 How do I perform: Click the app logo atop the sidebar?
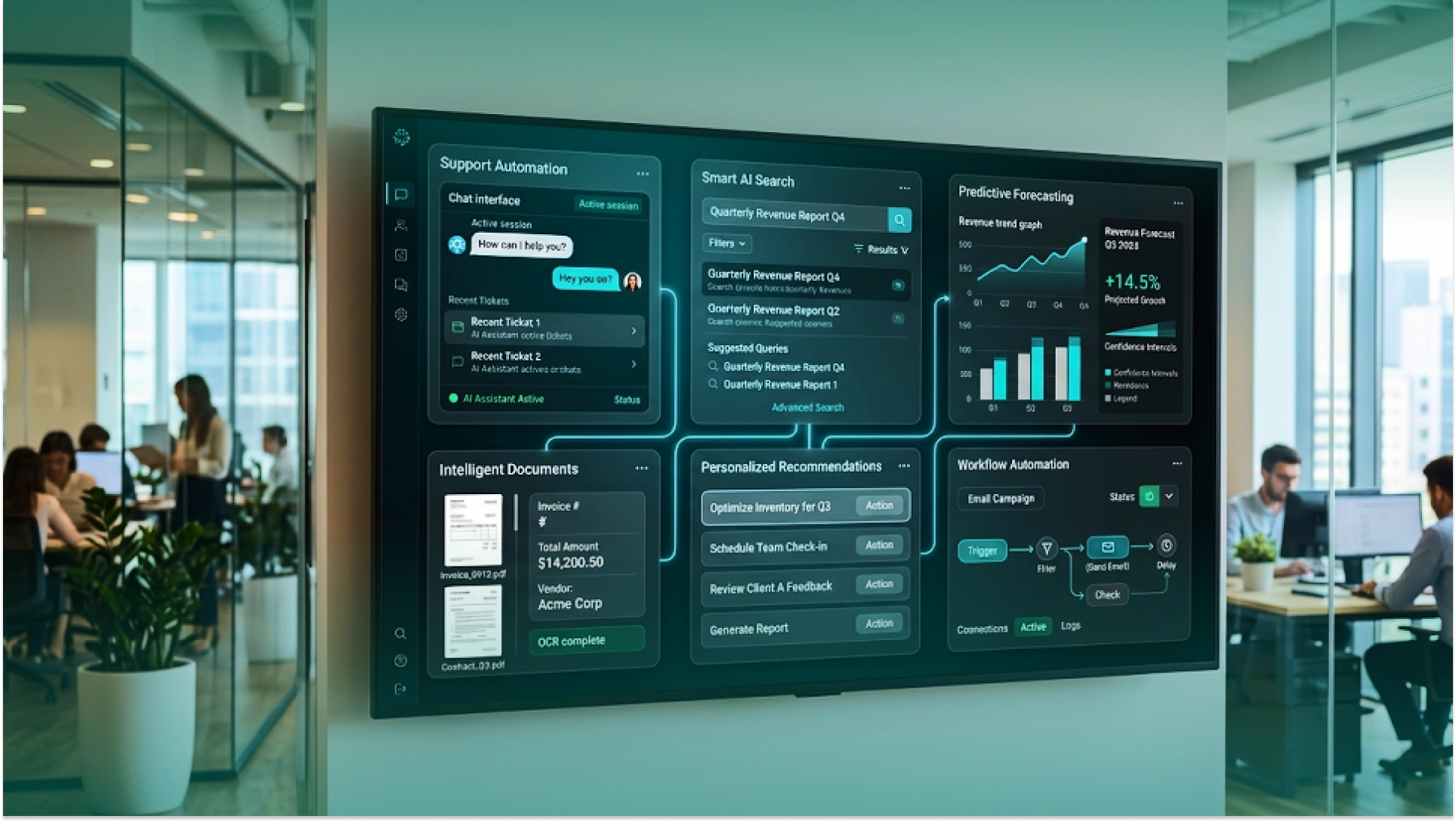tap(402, 138)
